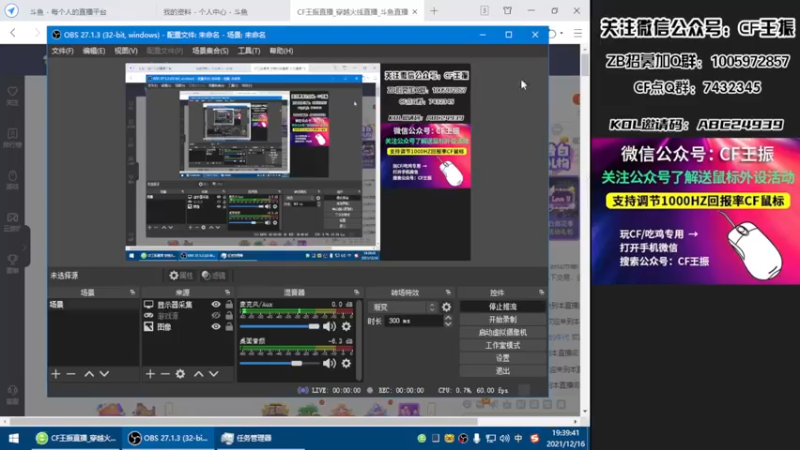The height and width of the screenshot is (450, 800).
Task: Toggle the lock on 图像 source
Action: 229,327
